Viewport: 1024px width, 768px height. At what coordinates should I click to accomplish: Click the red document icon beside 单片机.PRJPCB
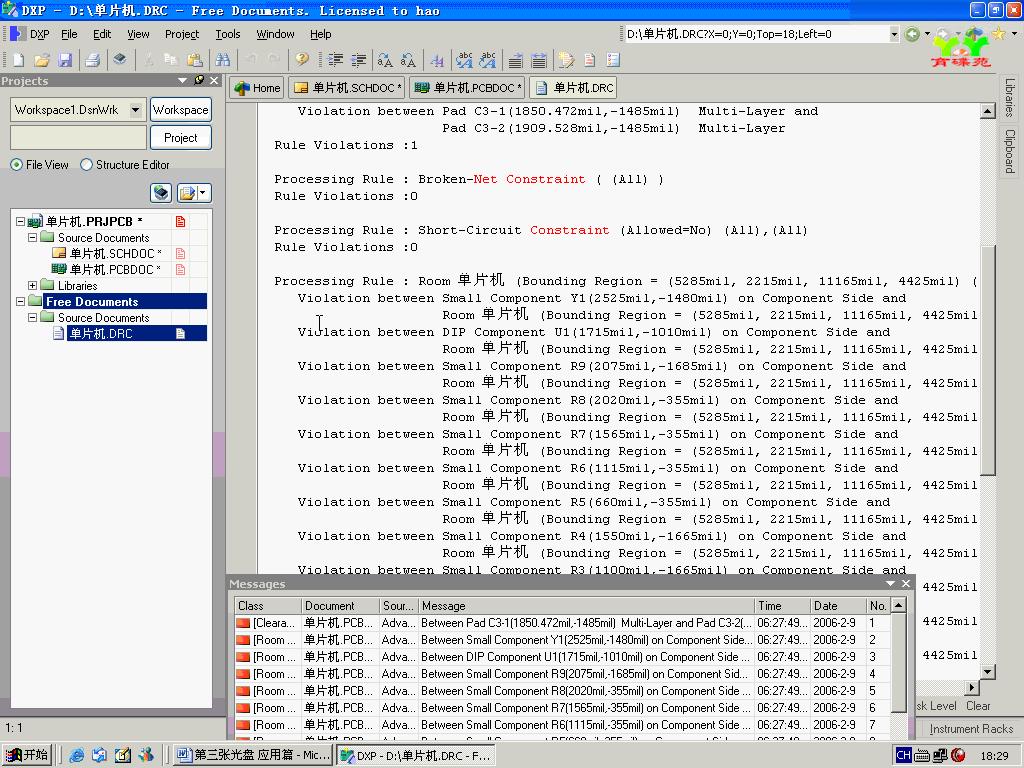tap(180, 221)
